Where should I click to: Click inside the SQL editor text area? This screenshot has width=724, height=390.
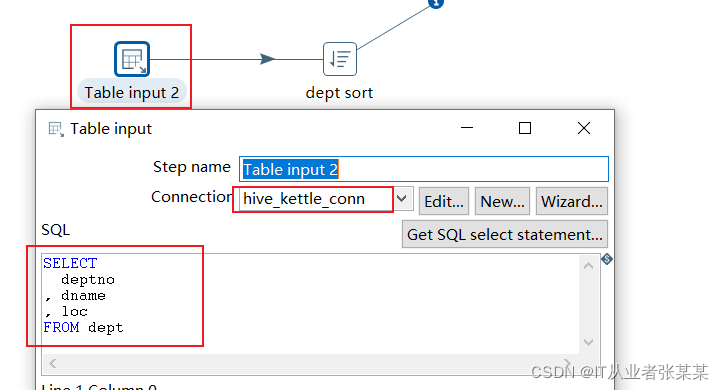[310, 304]
